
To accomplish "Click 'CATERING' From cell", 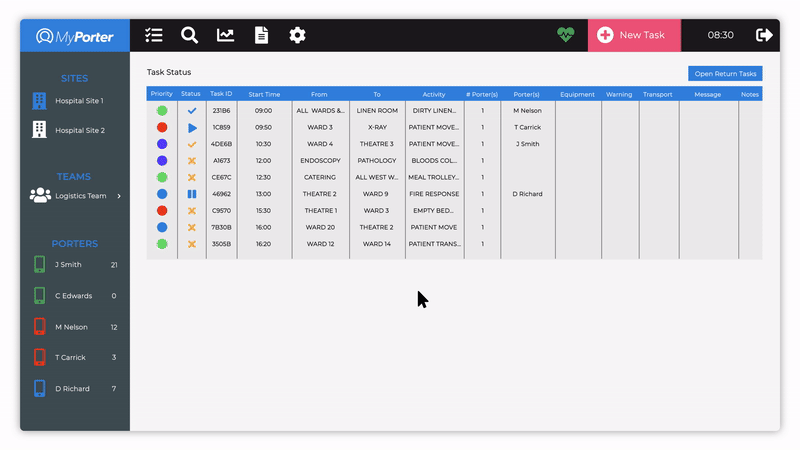I will [x=320, y=178].
